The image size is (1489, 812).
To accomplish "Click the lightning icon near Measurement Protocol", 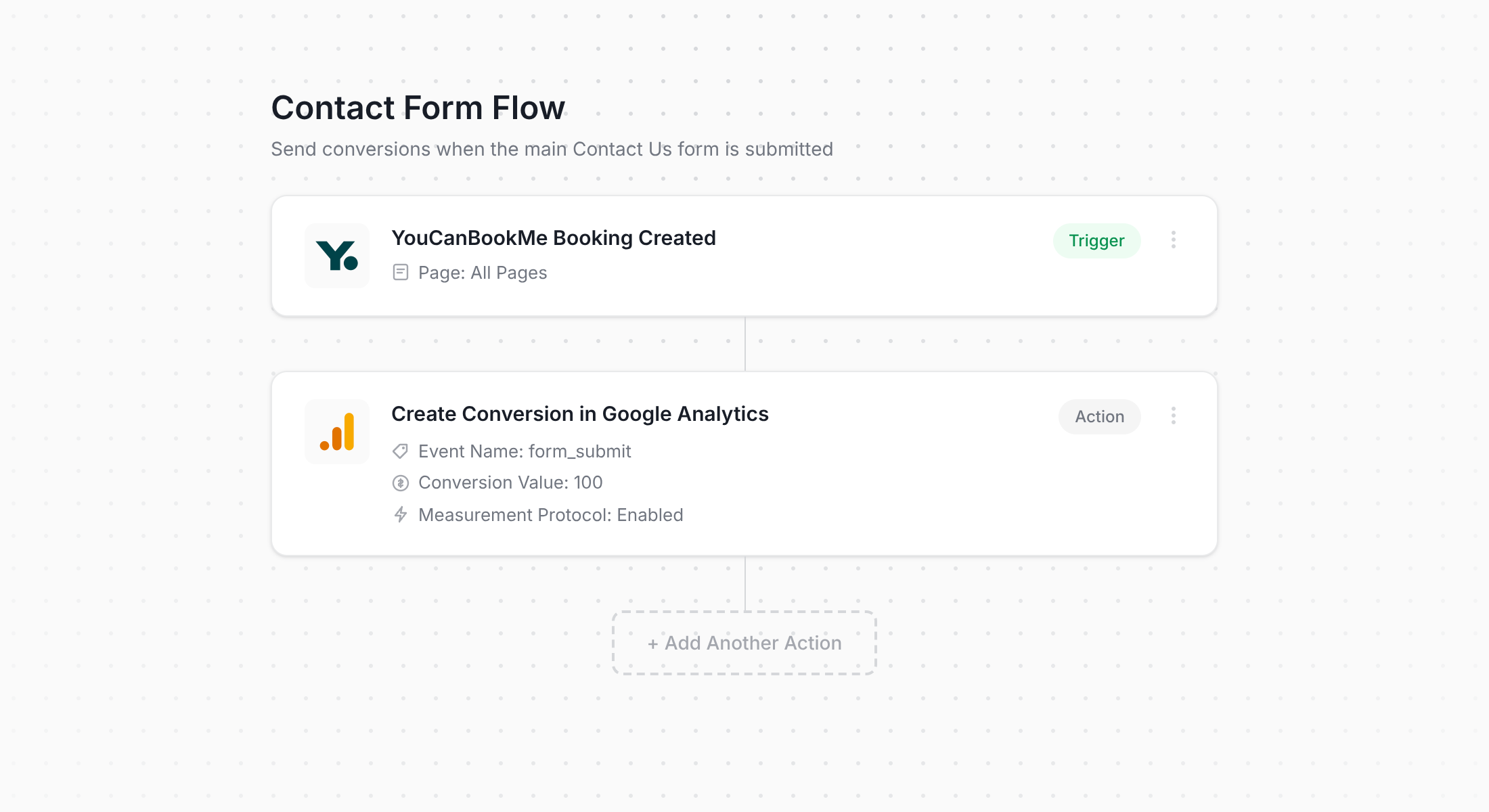I will [x=400, y=514].
